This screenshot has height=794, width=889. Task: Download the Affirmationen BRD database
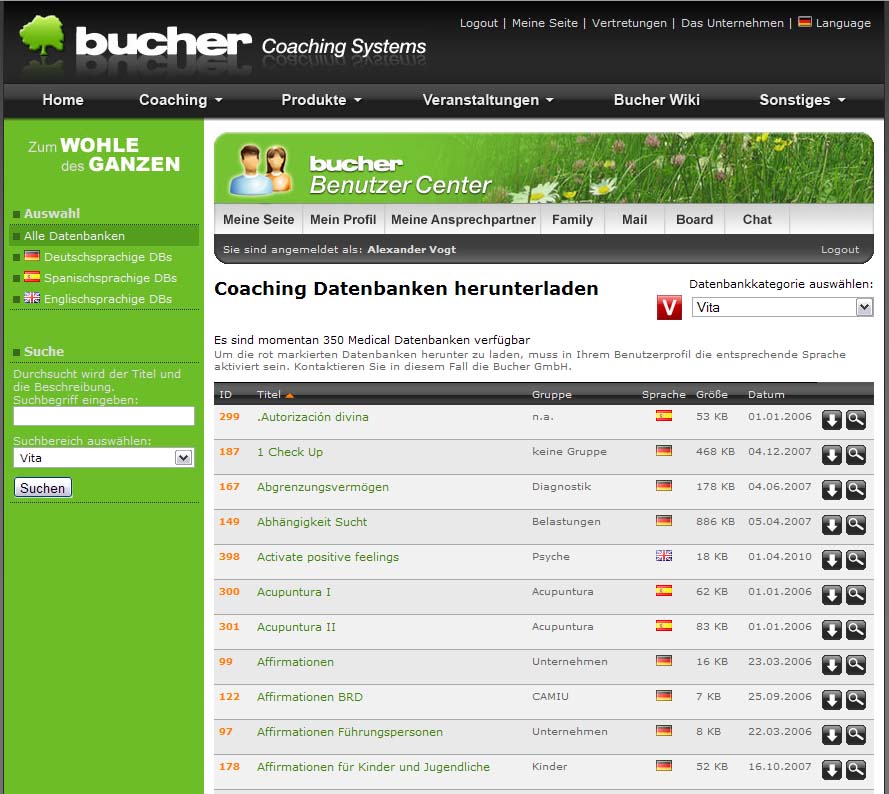pos(831,701)
